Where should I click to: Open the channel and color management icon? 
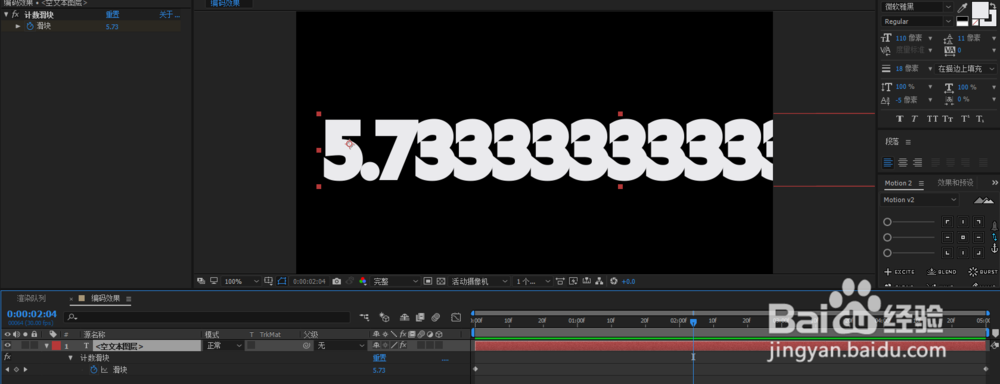click(363, 281)
